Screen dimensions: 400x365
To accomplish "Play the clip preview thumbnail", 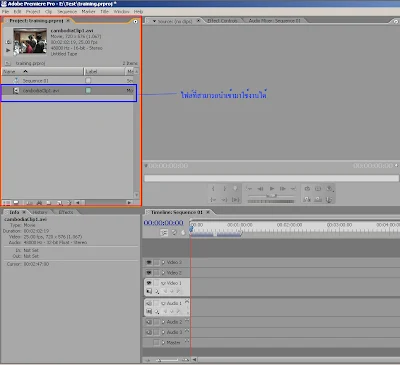I will pyautogui.click(x=8, y=50).
